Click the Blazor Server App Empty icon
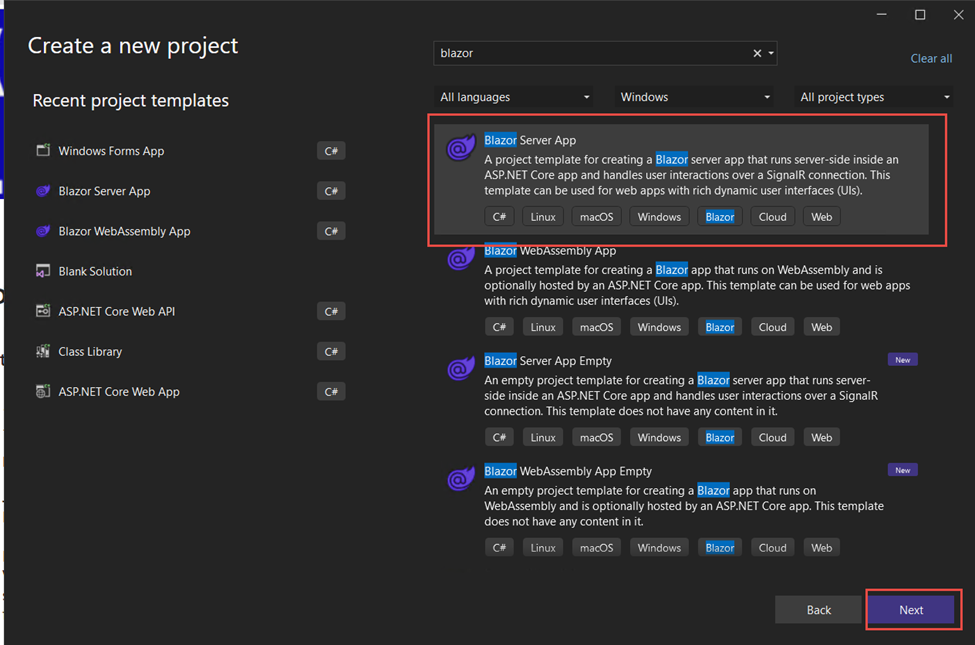This screenshot has height=645, width=975. 460,369
